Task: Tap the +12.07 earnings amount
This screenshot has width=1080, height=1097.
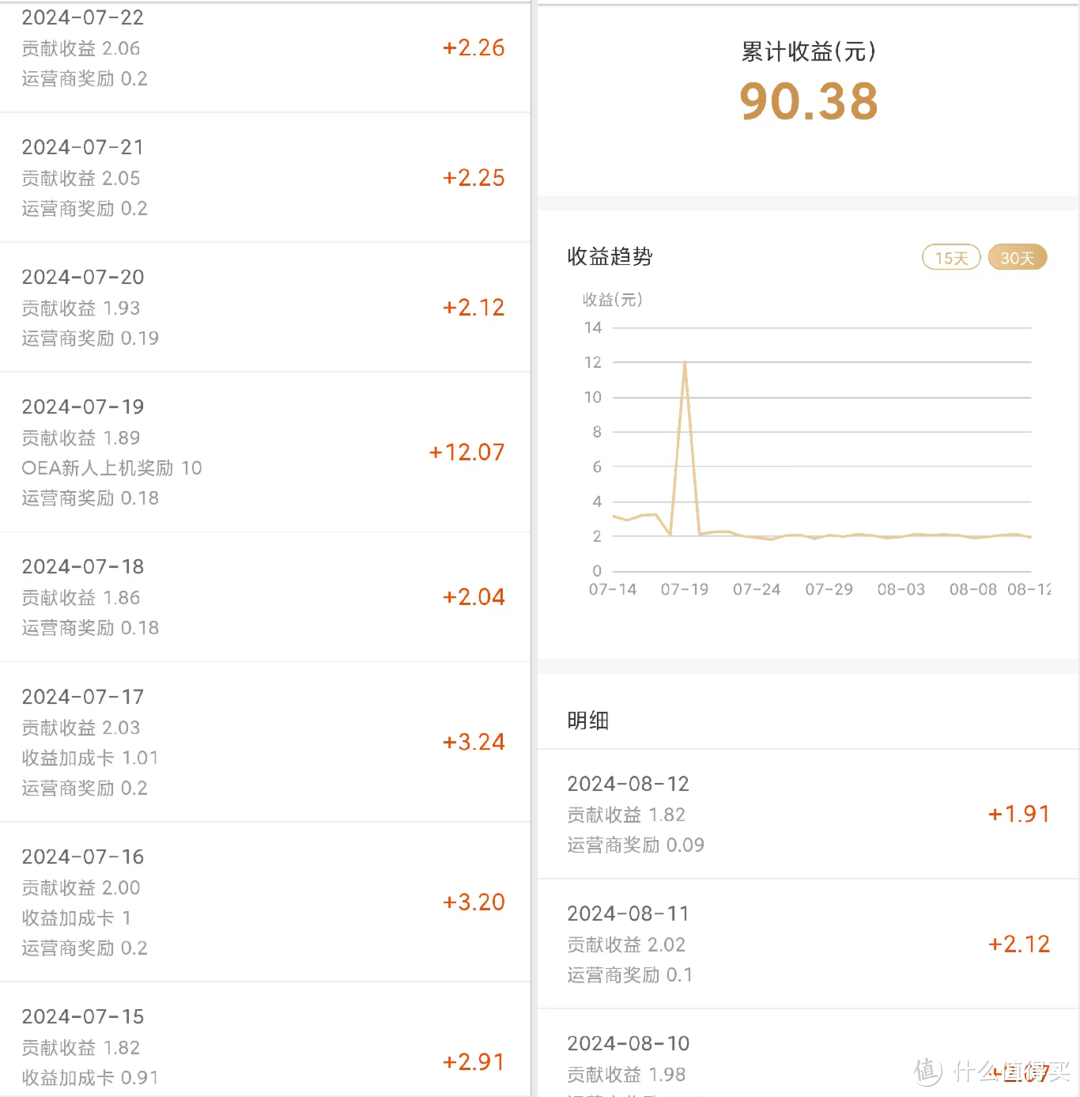Action: [x=467, y=452]
